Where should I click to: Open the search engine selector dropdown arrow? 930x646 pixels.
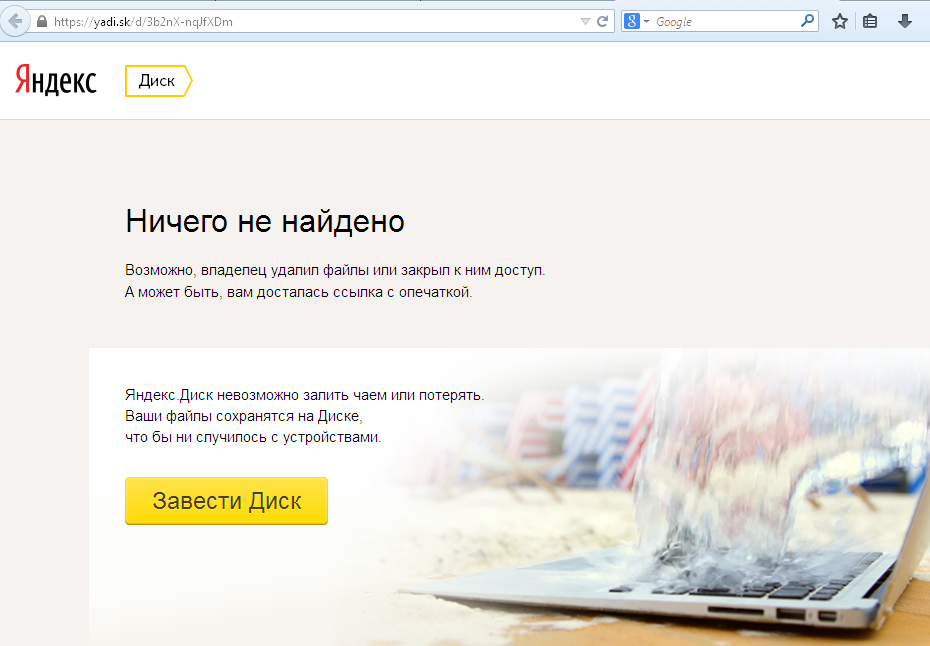tap(647, 21)
